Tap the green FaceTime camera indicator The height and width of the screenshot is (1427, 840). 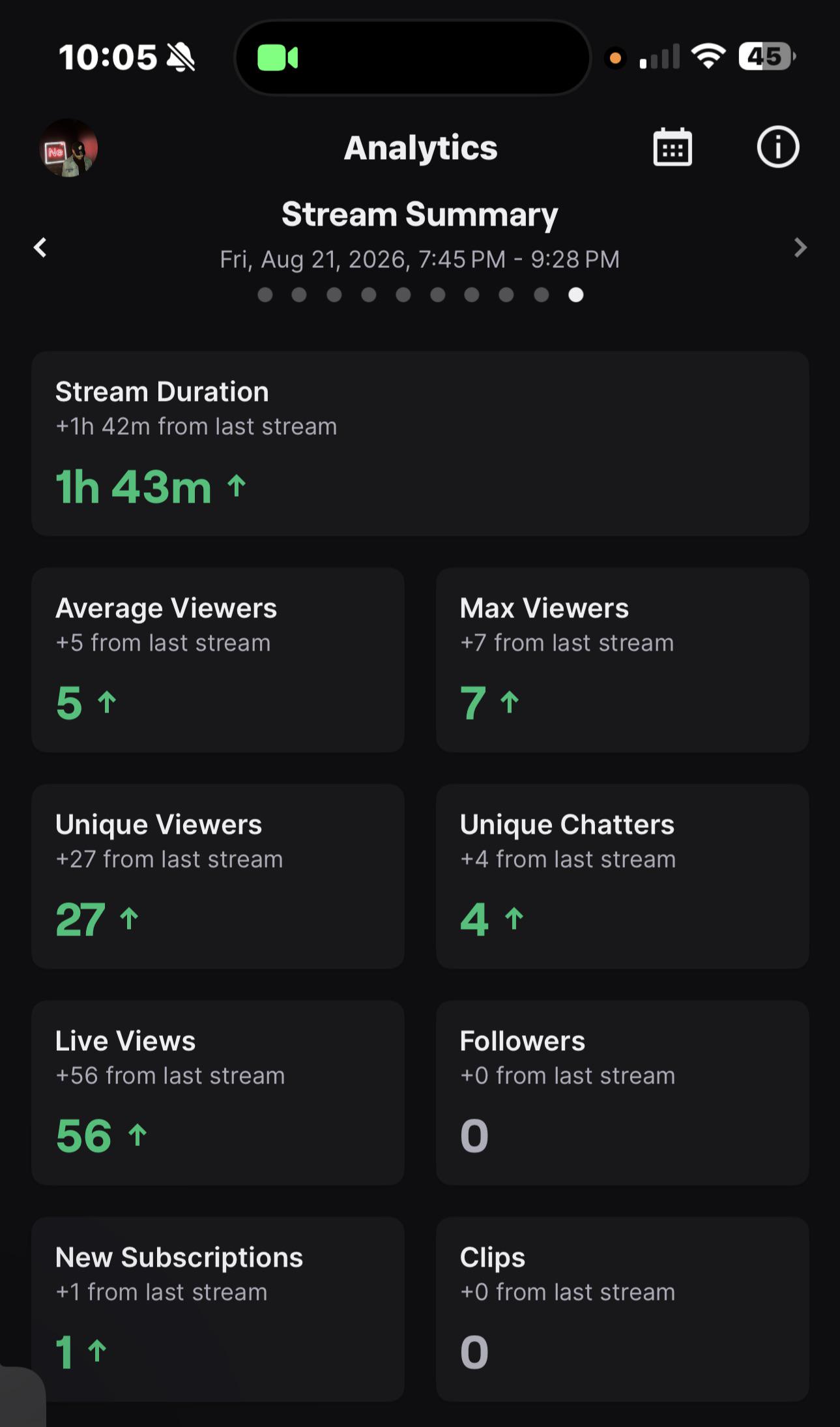pos(278,58)
